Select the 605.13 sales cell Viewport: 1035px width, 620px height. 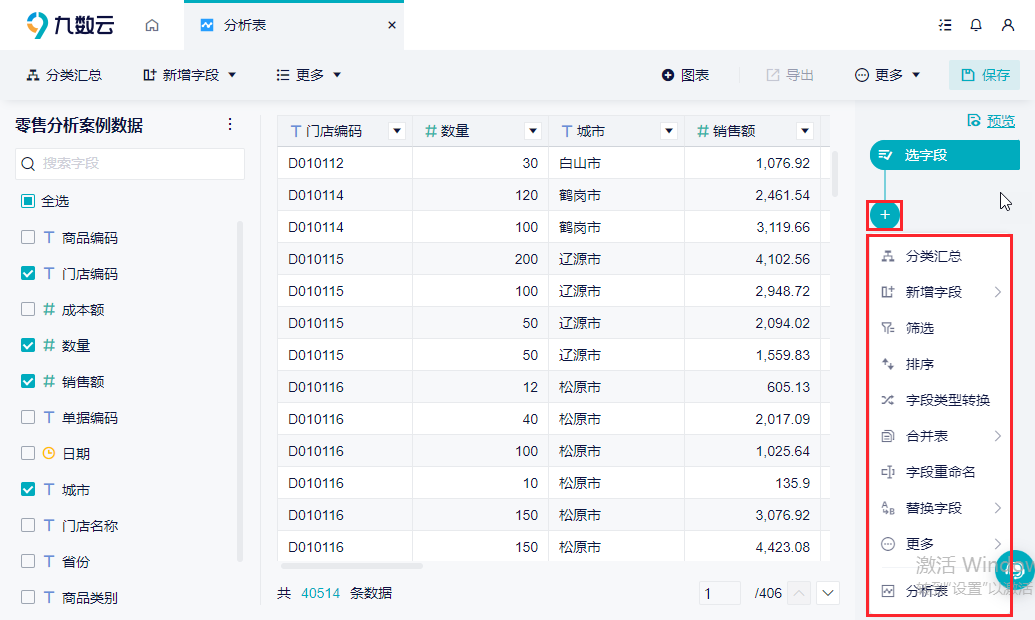click(752, 387)
